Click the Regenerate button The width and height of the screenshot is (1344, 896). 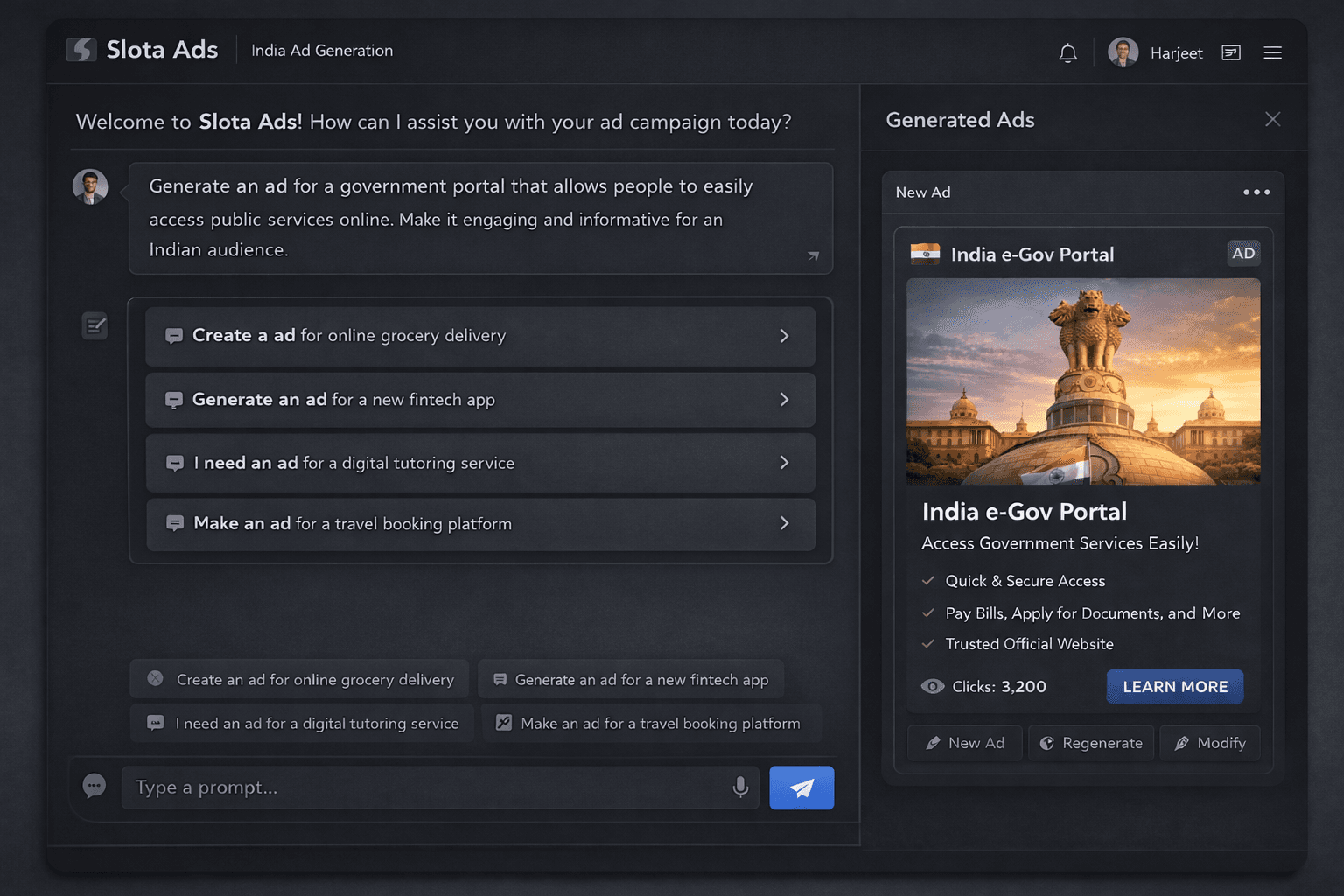(x=1090, y=742)
